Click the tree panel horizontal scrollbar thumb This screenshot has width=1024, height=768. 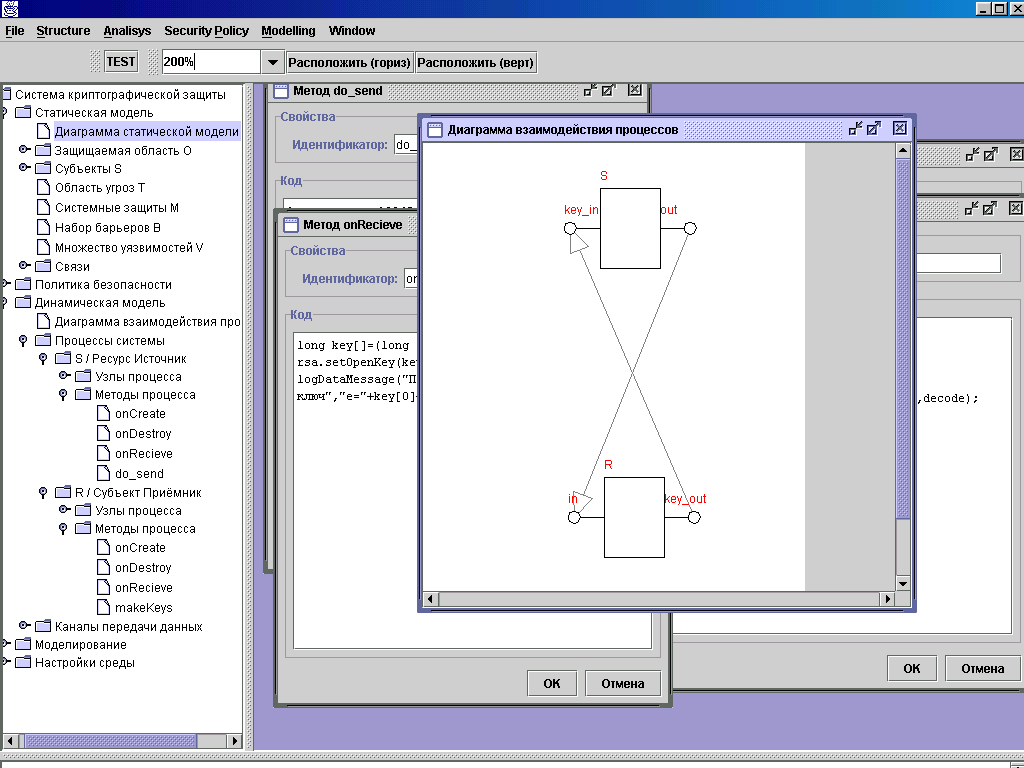110,741
